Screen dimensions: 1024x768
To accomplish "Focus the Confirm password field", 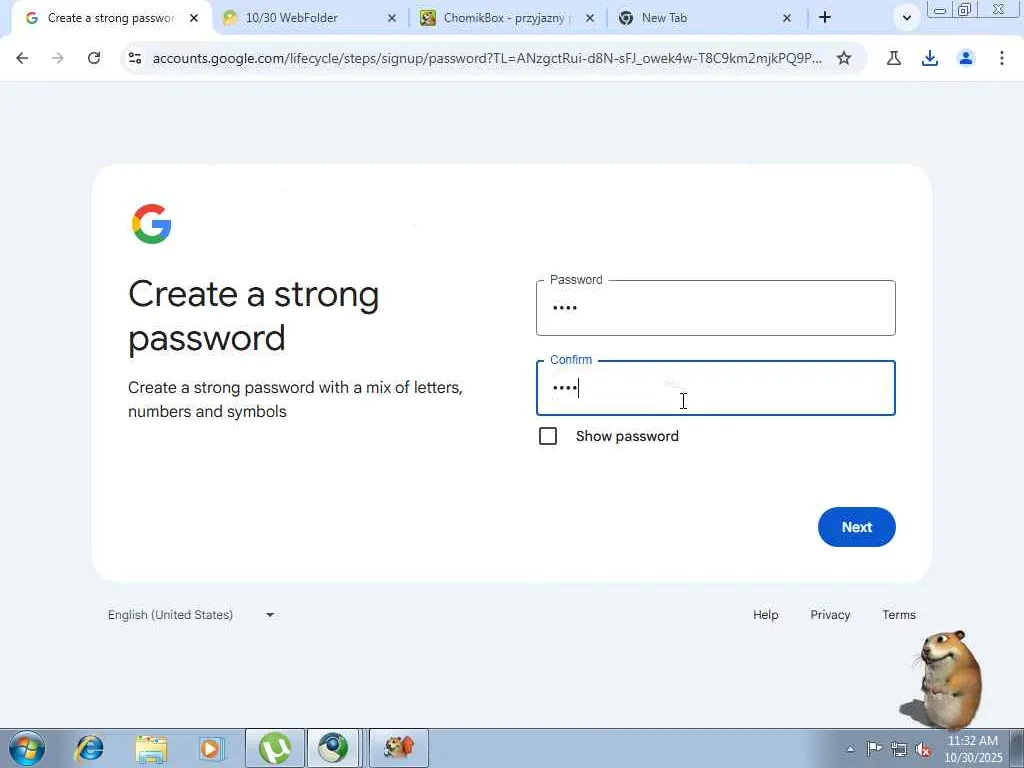I will click(716, 388).
